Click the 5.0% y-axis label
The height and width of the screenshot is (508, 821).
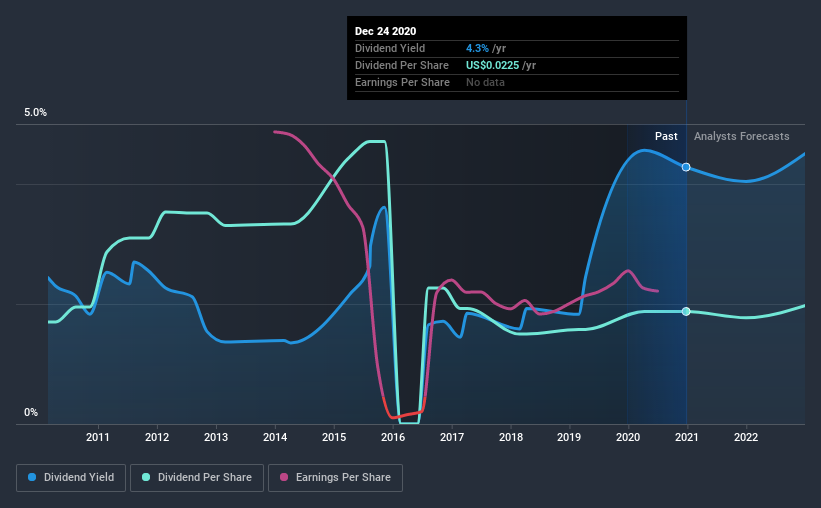[35, 113]
